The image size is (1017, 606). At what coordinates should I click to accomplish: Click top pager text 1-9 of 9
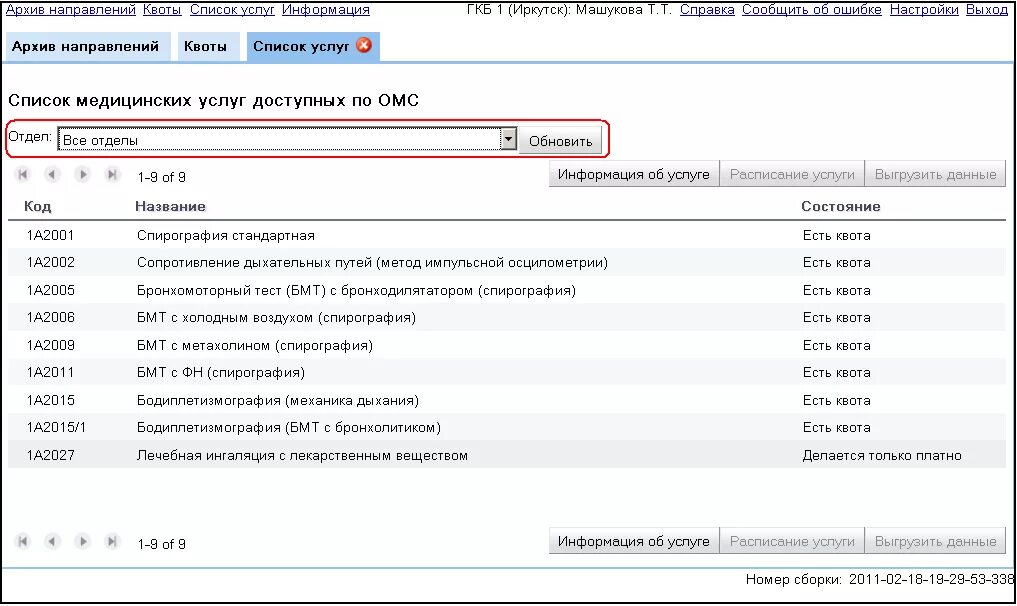162,176
